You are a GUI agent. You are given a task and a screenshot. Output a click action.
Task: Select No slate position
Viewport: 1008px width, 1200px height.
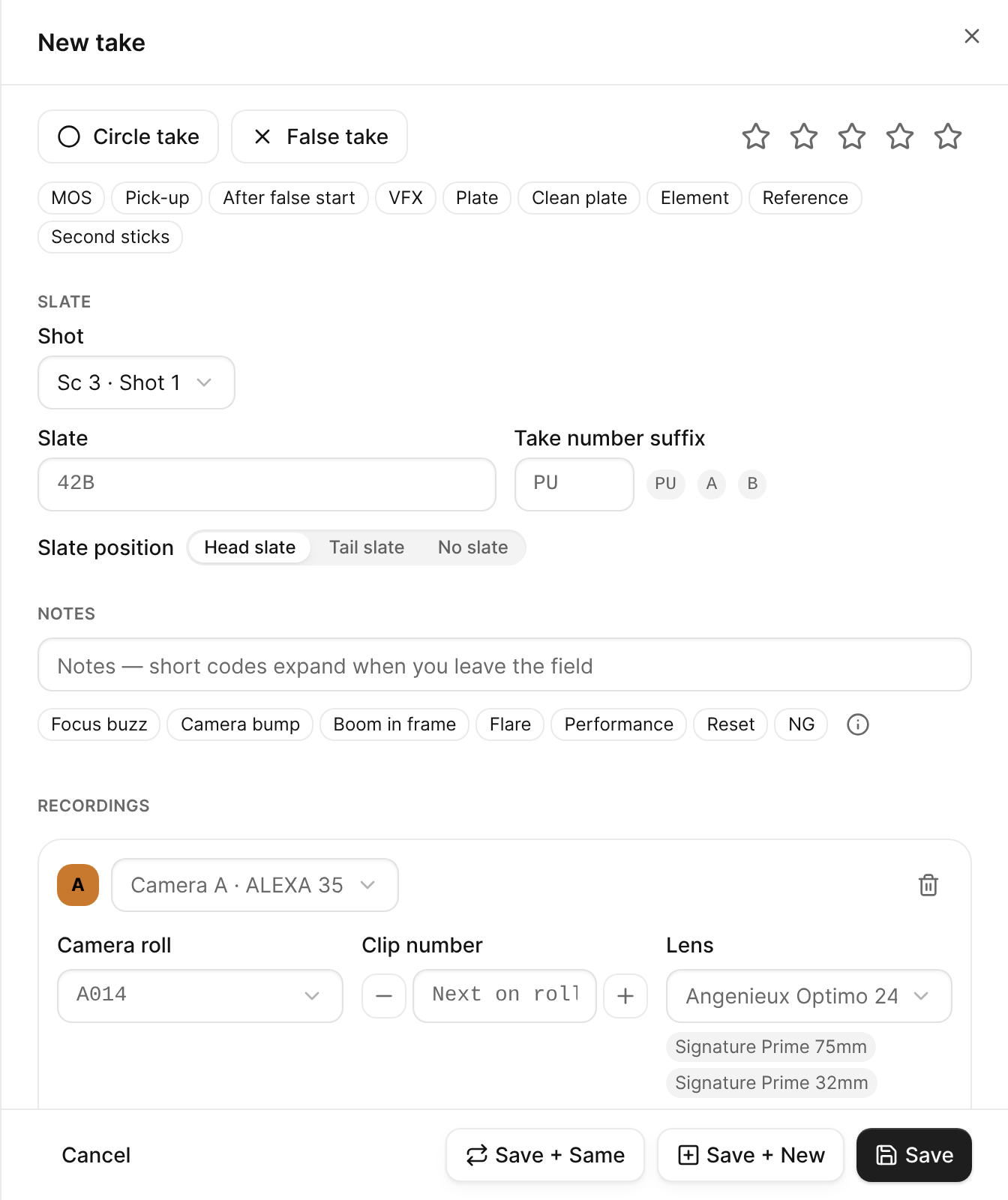point(473,547)
